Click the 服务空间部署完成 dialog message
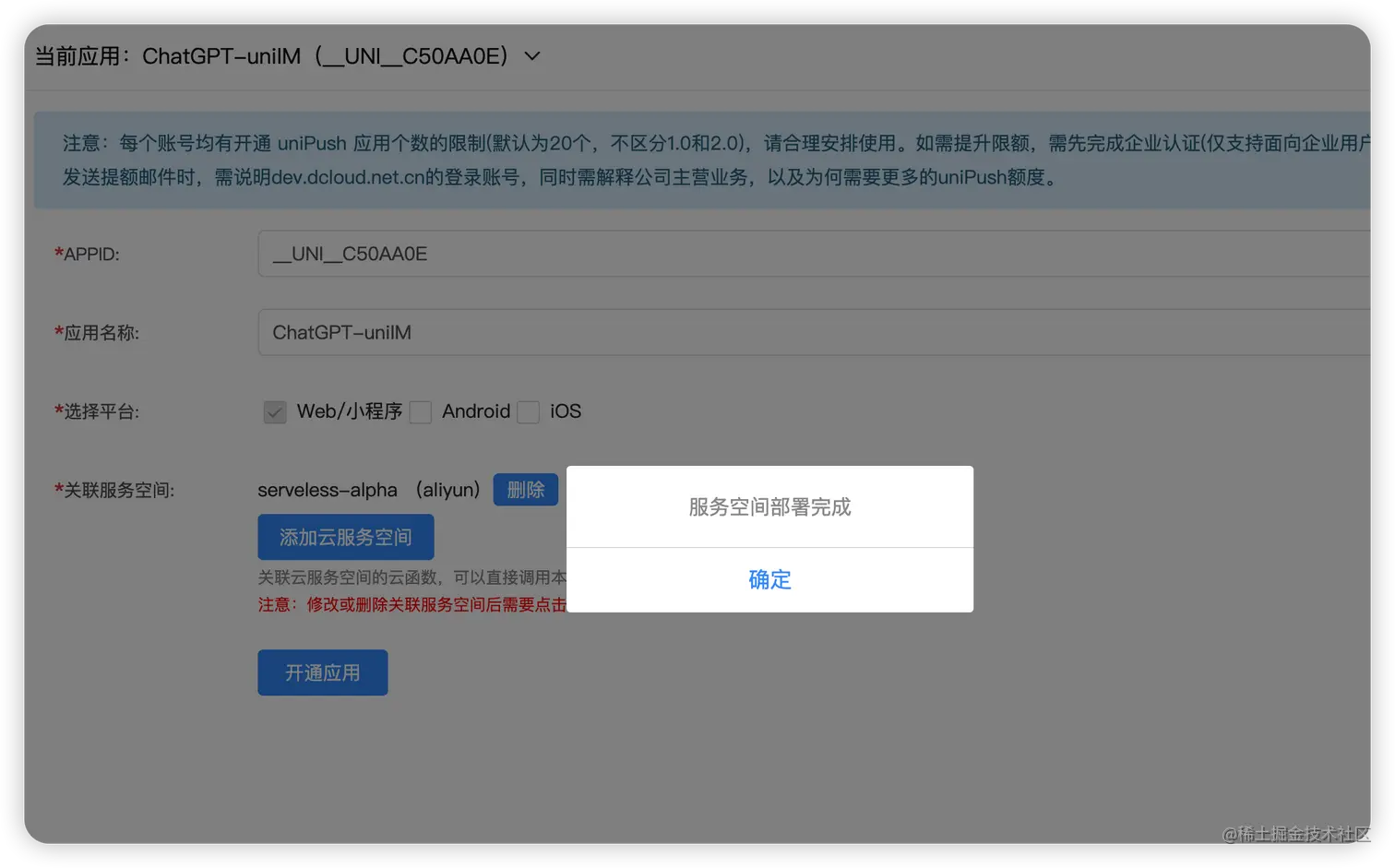The height and width of the screenshot is (868, 1395). click(769, 506)
